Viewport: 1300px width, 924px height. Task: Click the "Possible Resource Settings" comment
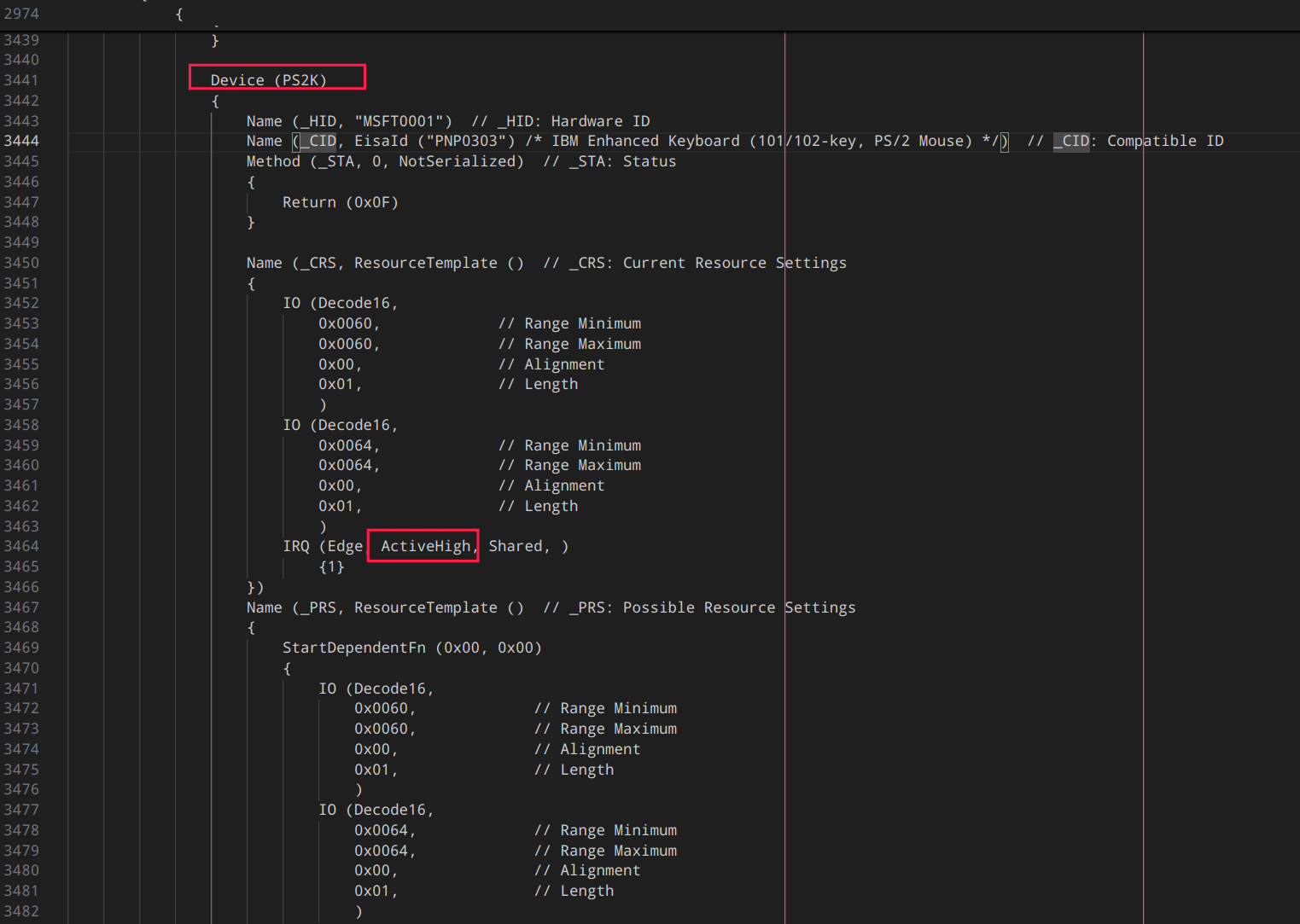[x=739, y=607]
